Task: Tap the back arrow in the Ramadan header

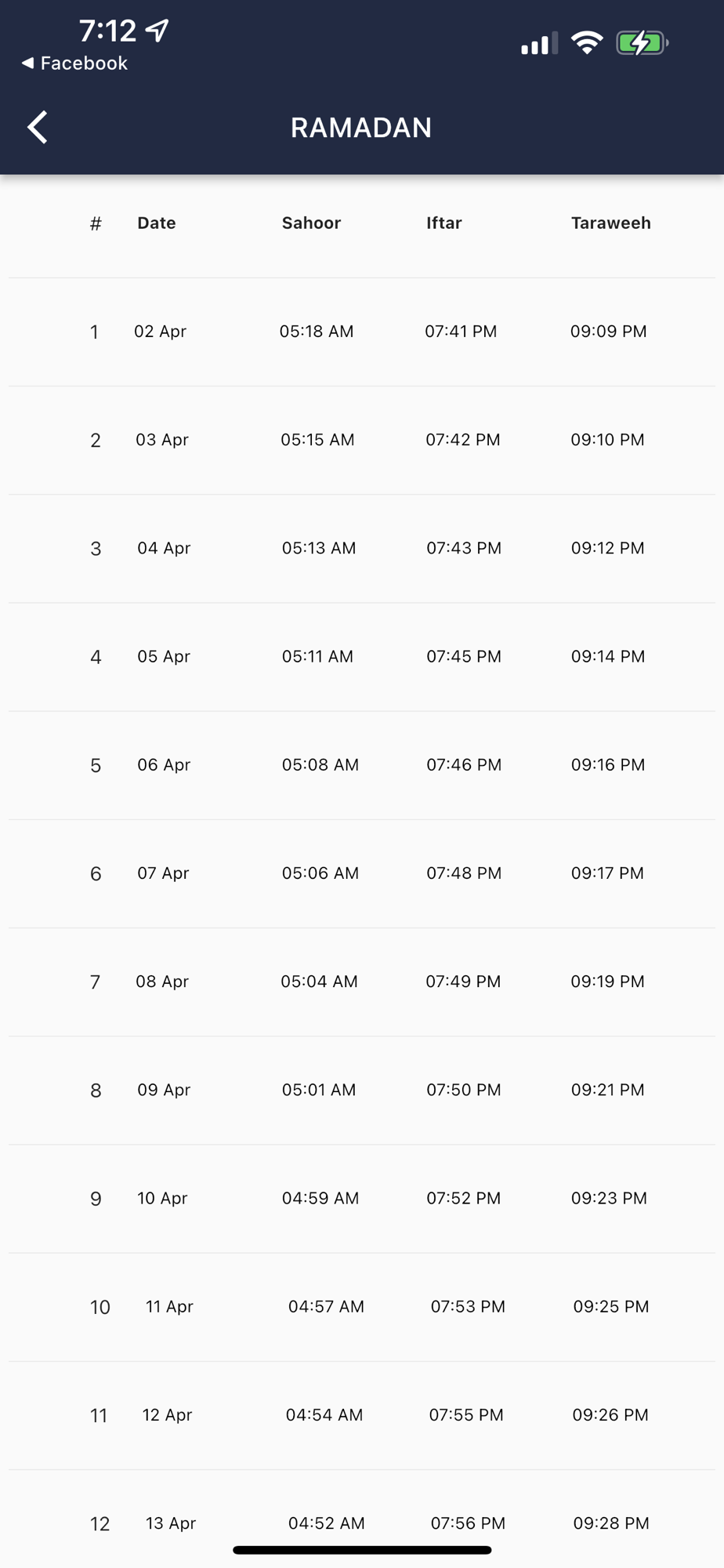Action: pyautogui.click(x=38, y=127)
